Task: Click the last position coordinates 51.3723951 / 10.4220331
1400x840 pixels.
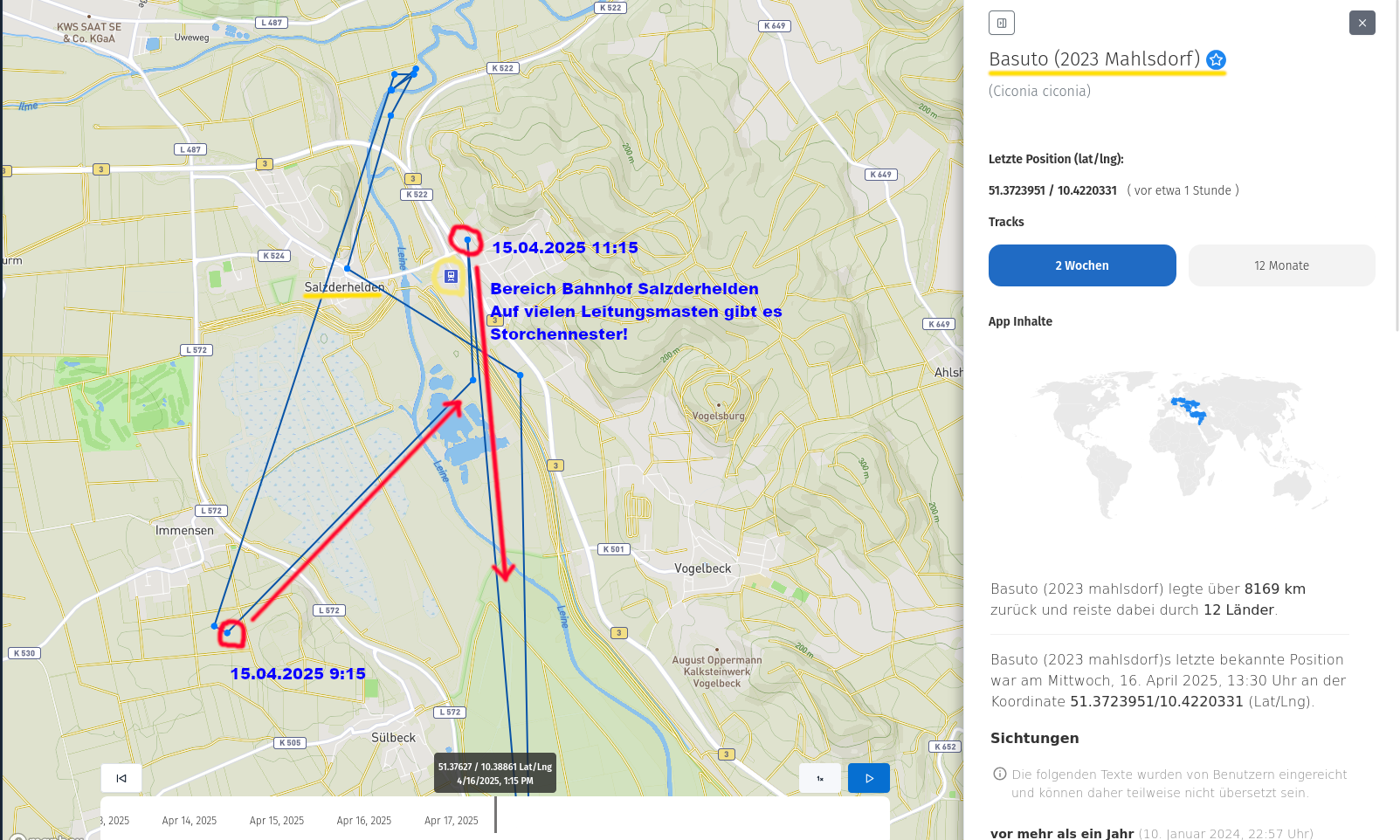Action: [x=1052, y=190]
